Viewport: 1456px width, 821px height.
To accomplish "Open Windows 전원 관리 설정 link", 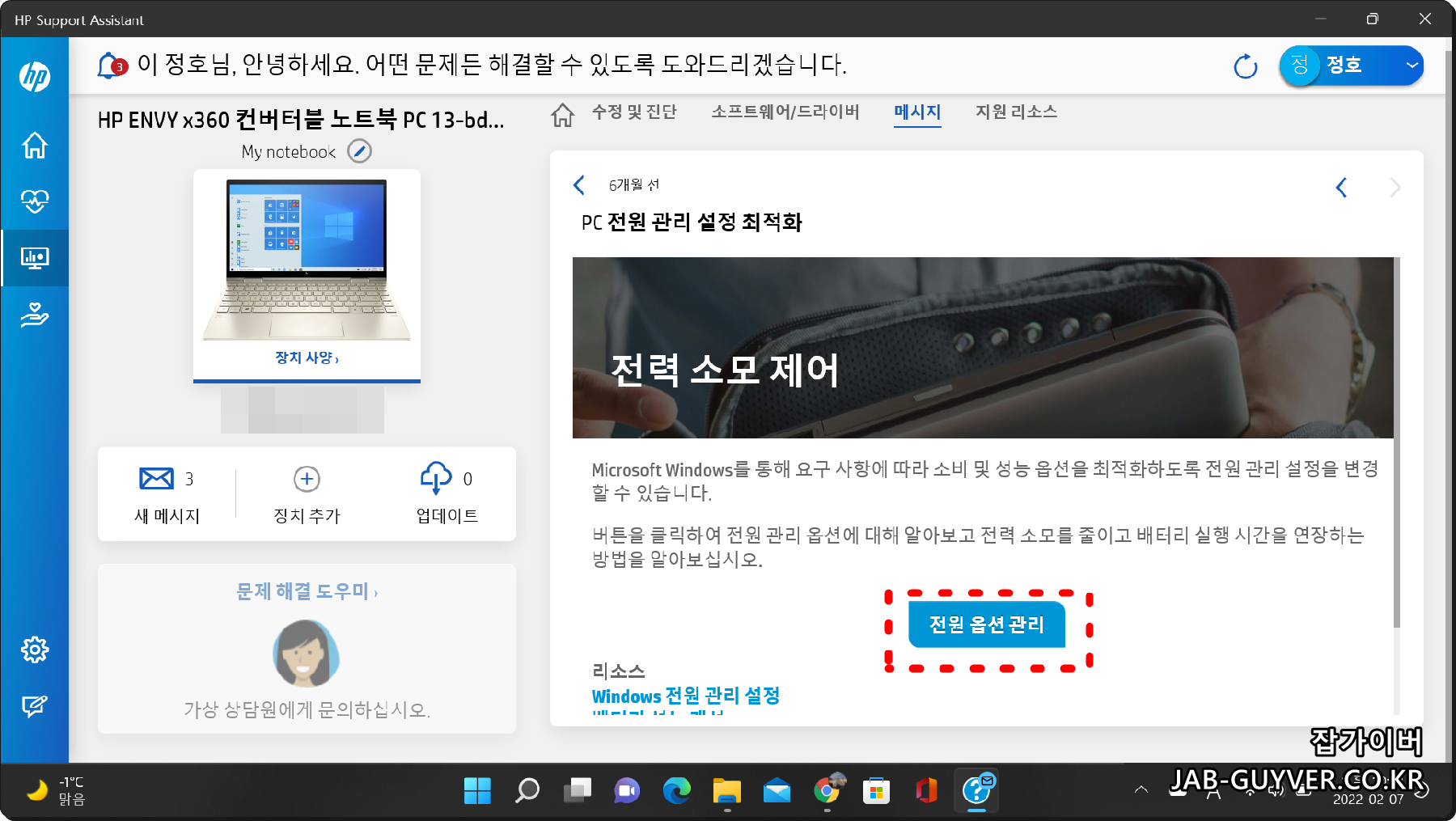I will (686, 696).
